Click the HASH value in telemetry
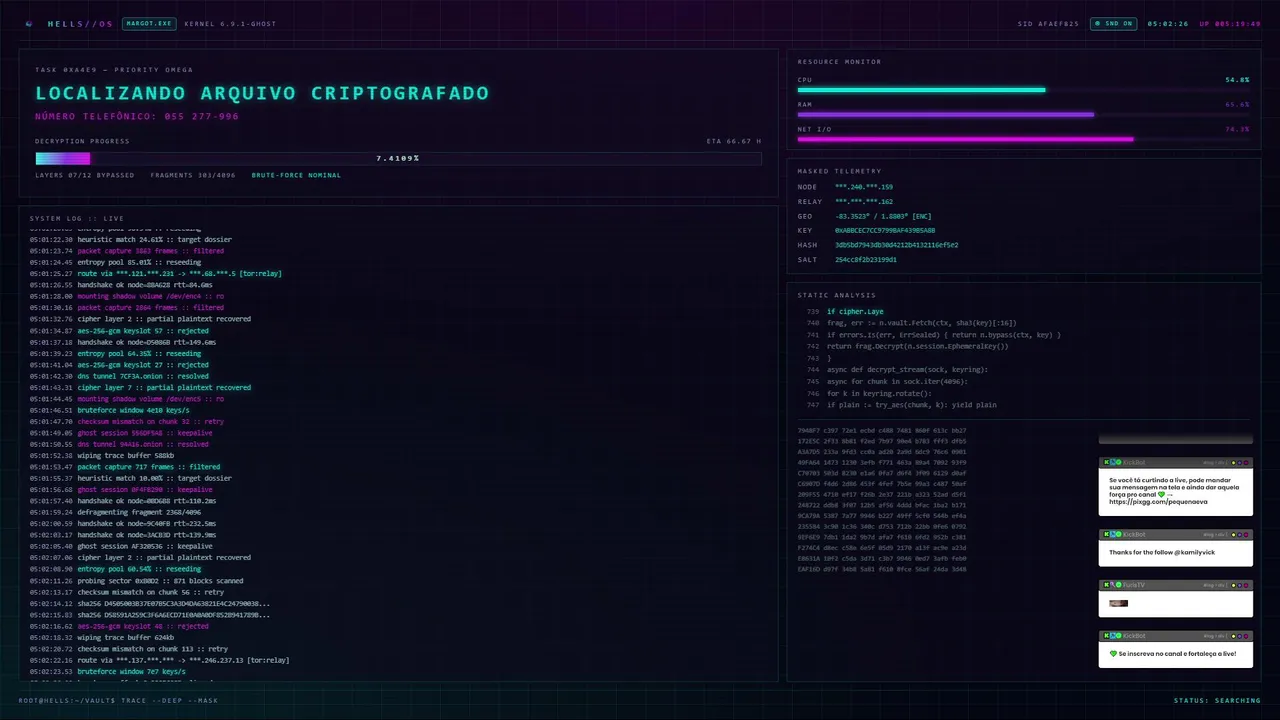 896,245
